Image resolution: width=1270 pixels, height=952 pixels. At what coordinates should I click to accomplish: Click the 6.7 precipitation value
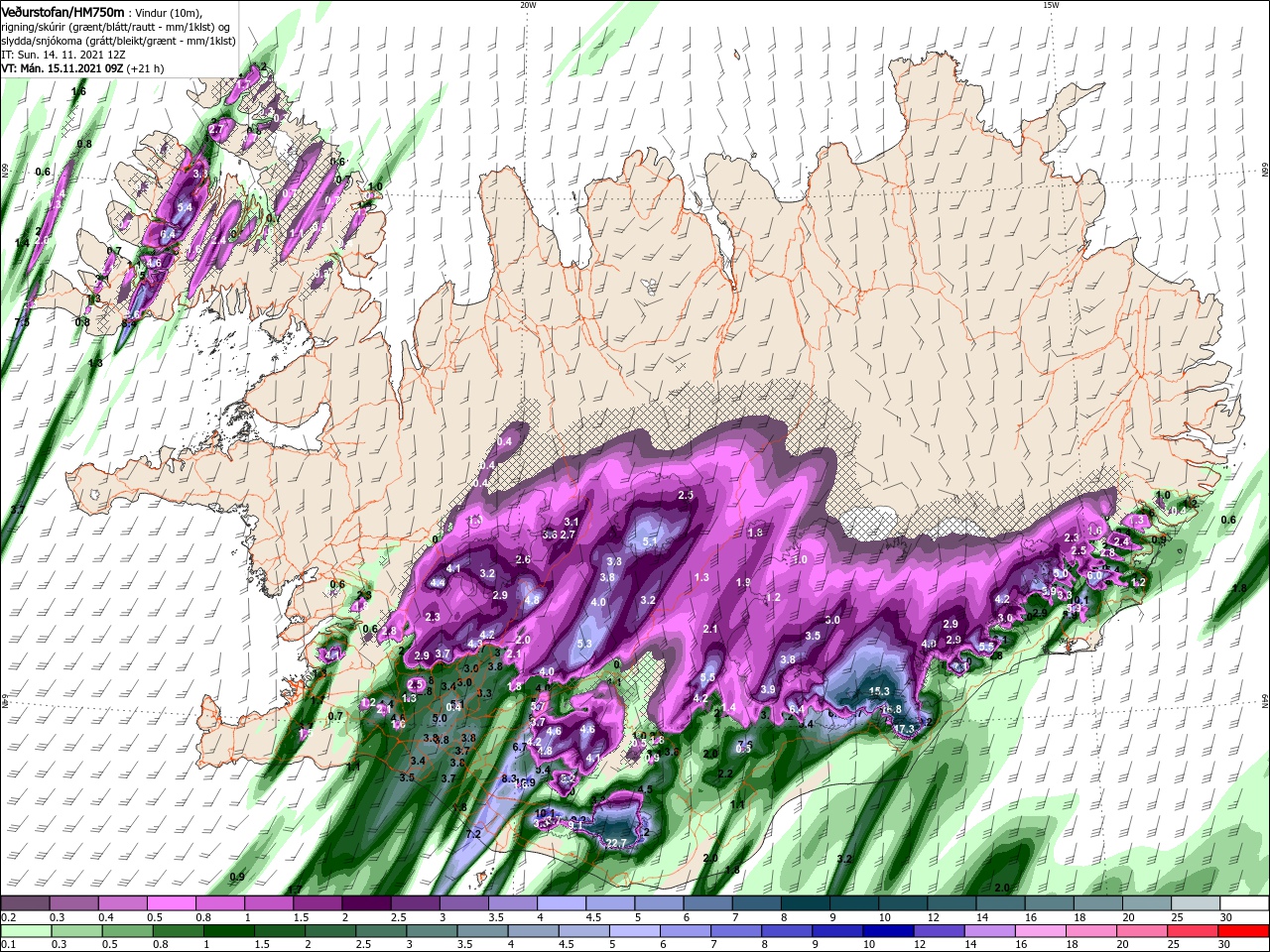(520, 747)
